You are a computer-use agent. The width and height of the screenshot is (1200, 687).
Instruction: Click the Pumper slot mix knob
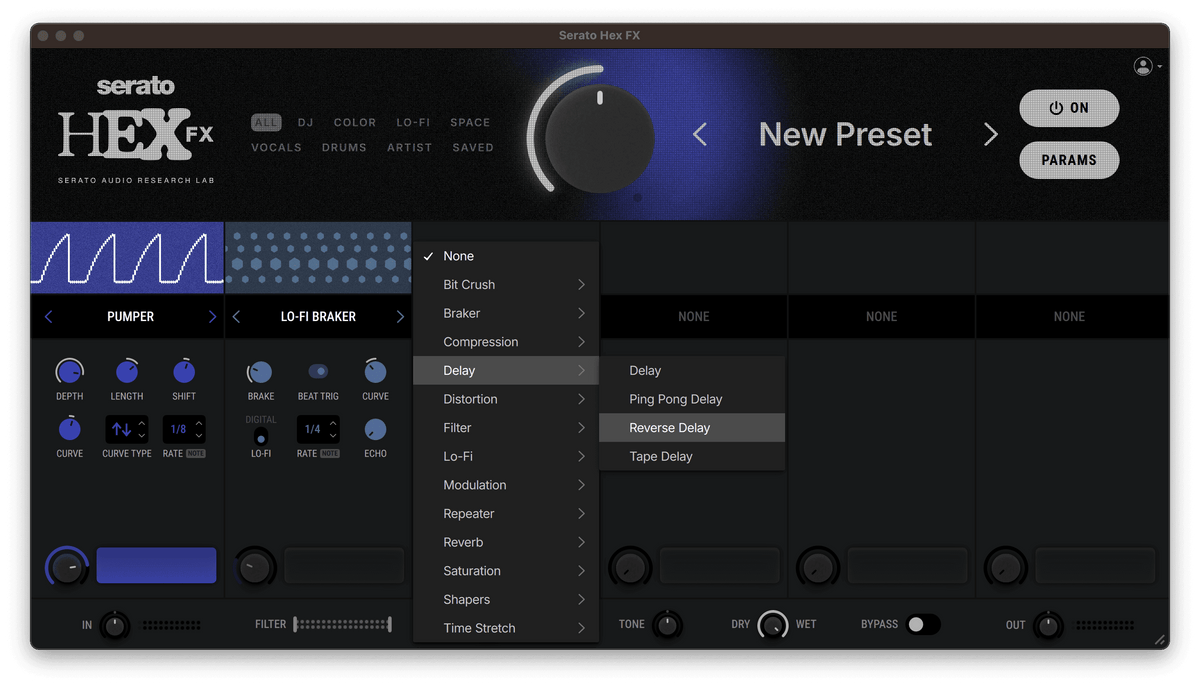[x=66, y=567]
